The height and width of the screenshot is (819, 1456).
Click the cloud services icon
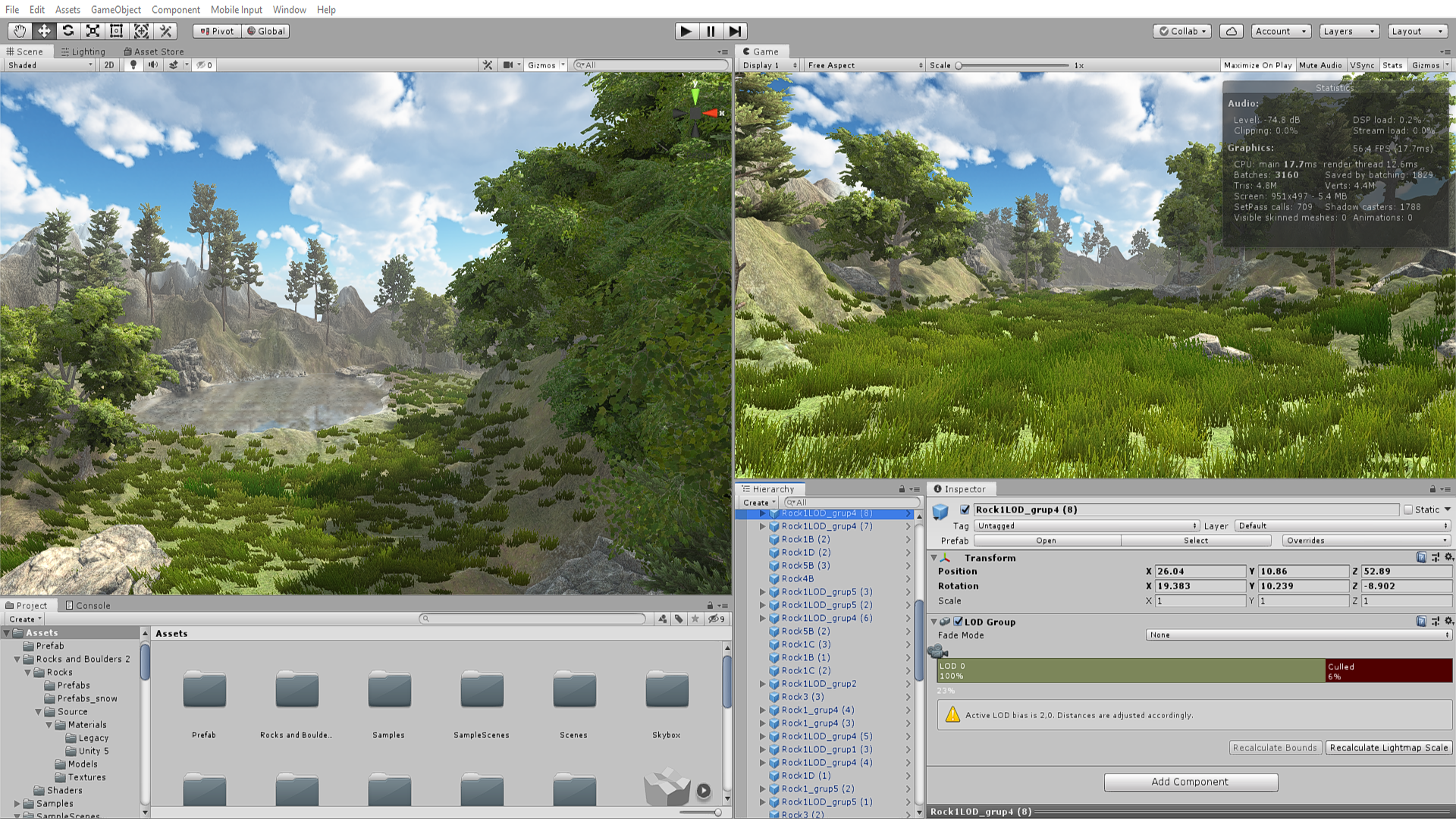[x=1232, y=31]
